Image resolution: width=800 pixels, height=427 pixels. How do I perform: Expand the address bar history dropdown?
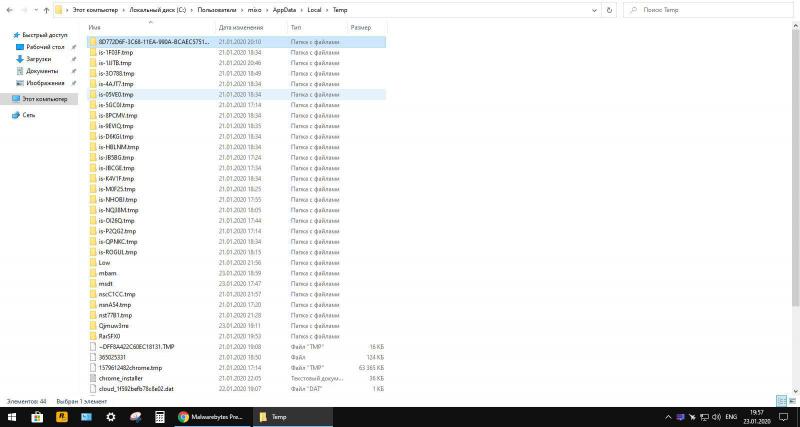(595, 9)
